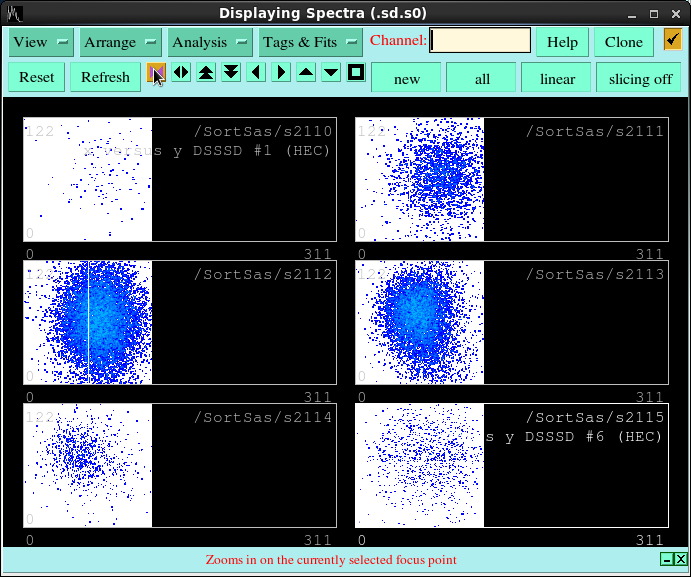Viewport: 691px width, 577px height.
Task: Click the double down-arrow icon
Action: [x=231, y=72]
